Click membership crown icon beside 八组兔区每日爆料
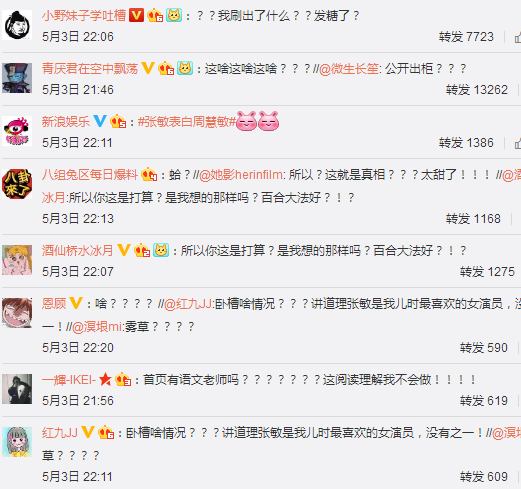This screenshot has height=489, width=521. (149, 174)
